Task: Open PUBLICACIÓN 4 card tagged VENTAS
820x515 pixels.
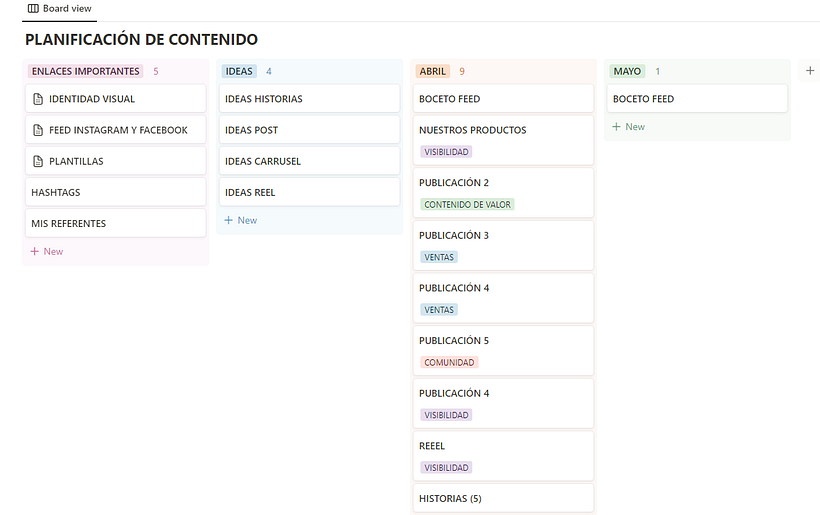Action: (x=504, y=298)
